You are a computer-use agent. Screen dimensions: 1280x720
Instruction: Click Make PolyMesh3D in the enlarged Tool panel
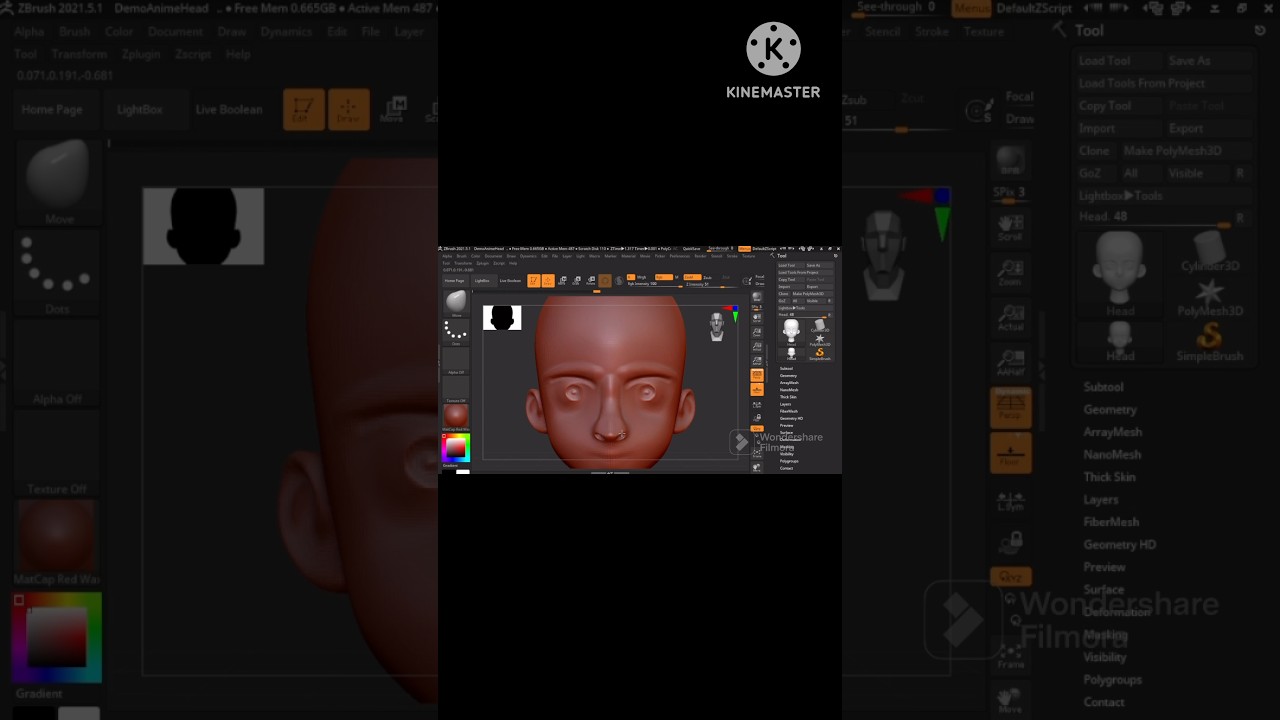(1172, 151)
